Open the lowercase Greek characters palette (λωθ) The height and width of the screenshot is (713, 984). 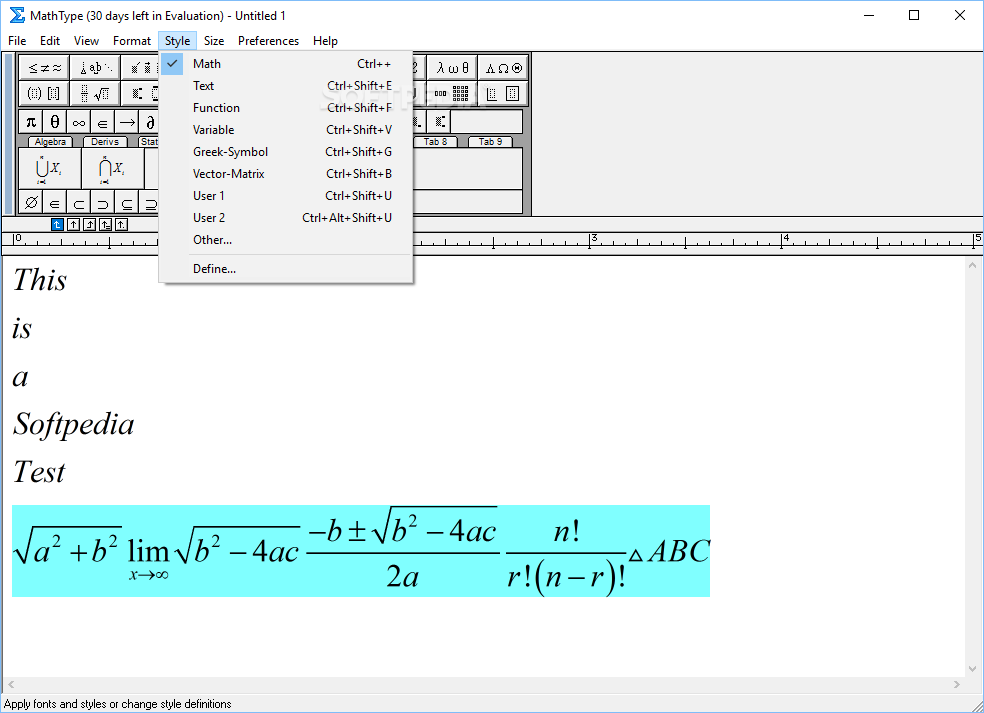click(452, 68)
